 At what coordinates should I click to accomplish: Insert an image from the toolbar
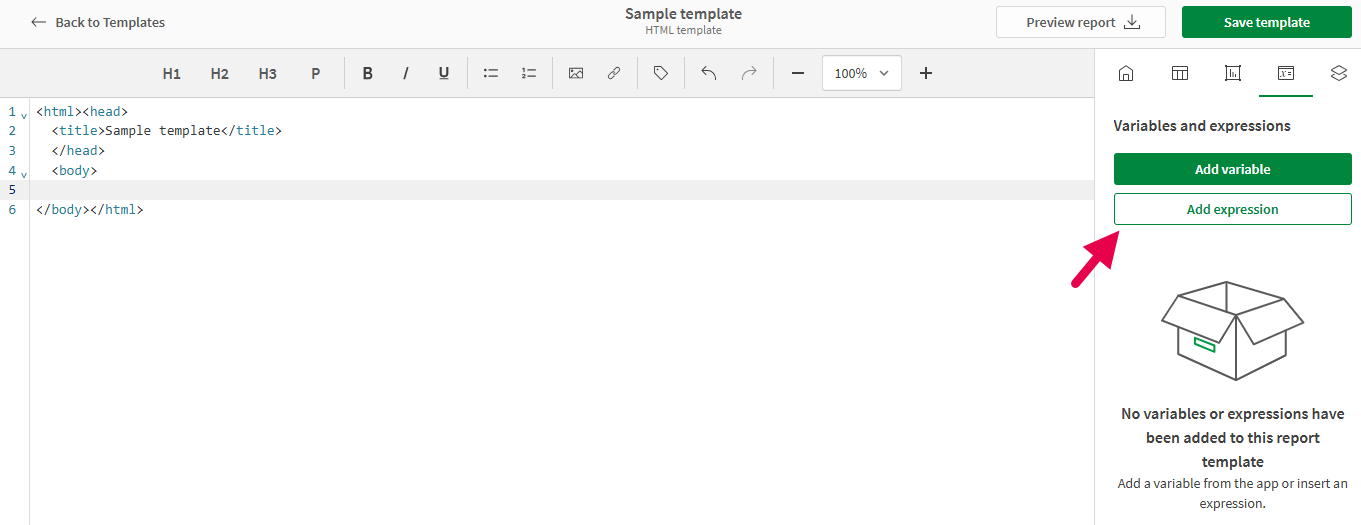tap(576, 73)
